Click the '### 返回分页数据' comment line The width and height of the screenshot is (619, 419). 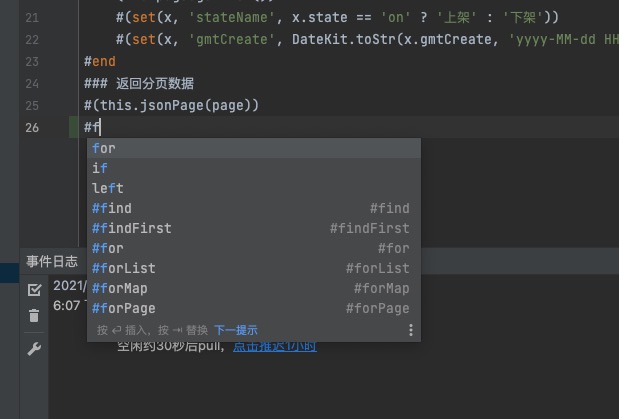(x=140, y=83)
